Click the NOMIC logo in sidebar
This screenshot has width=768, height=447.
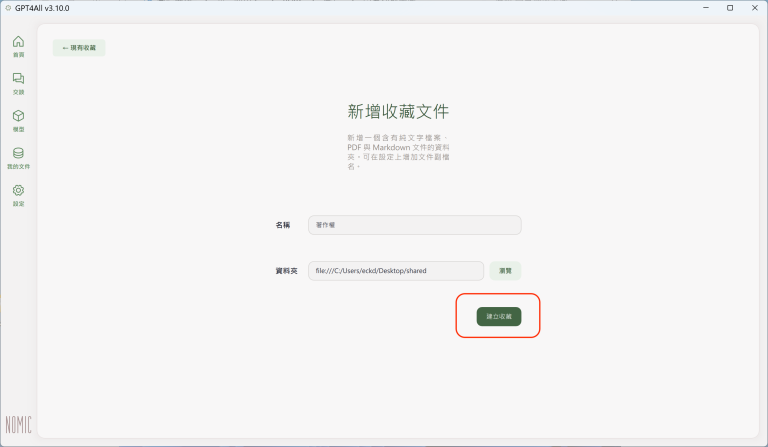18,424
